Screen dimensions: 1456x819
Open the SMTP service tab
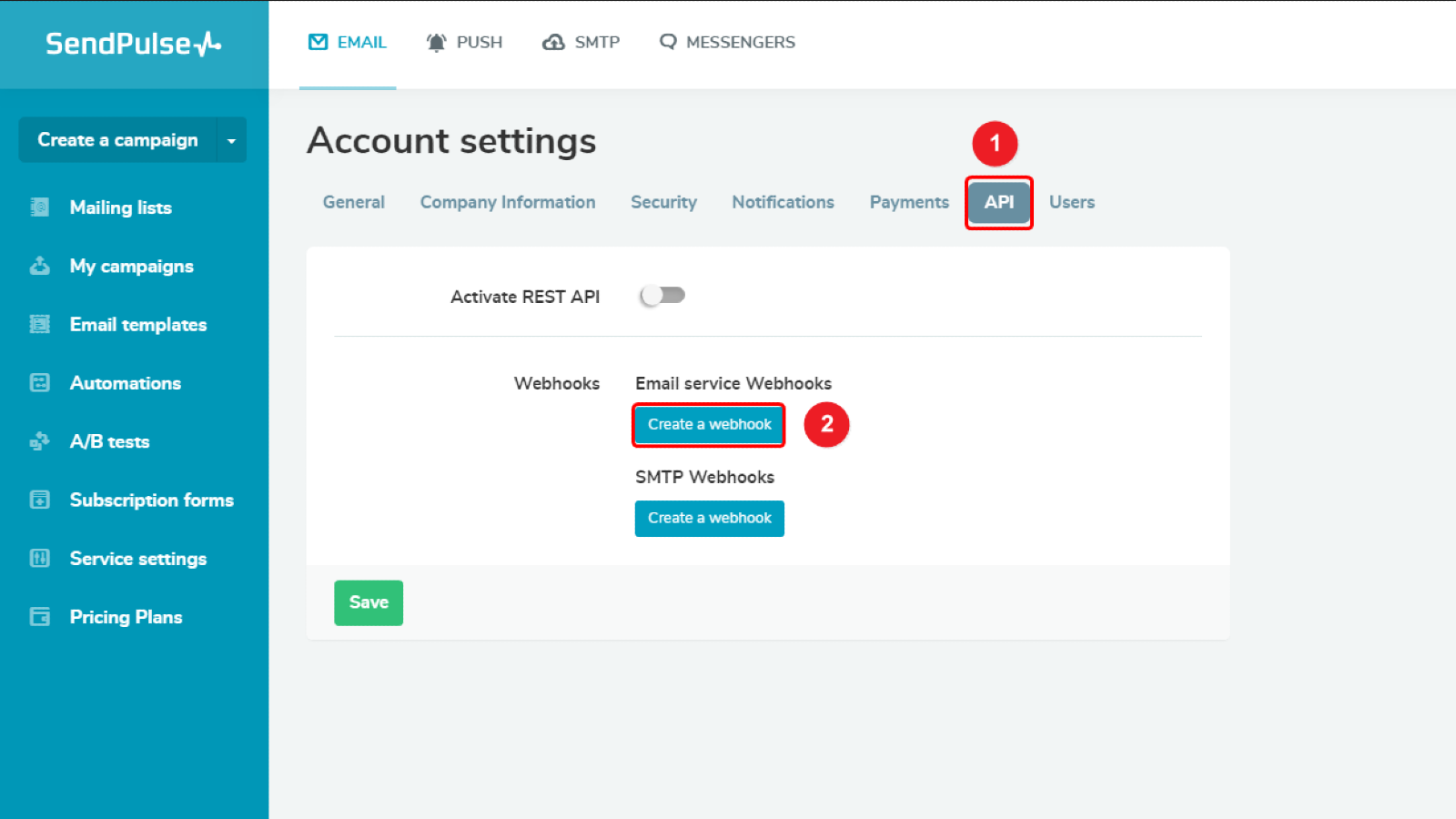tap(581, 43)
